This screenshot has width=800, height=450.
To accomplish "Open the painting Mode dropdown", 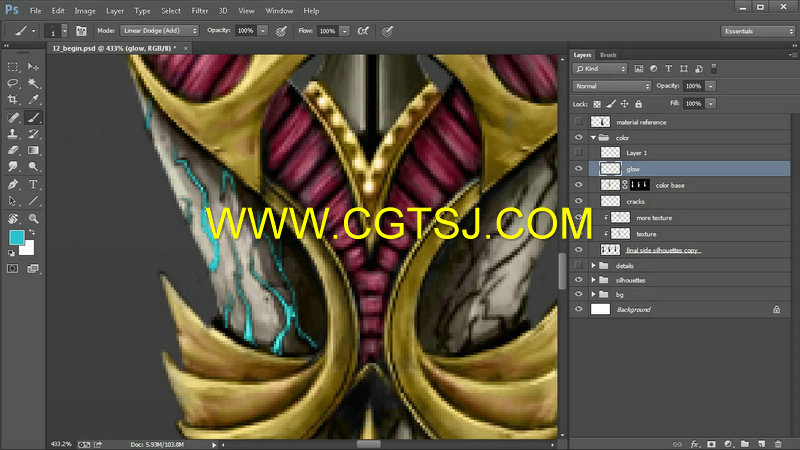I will coord(159,31).
